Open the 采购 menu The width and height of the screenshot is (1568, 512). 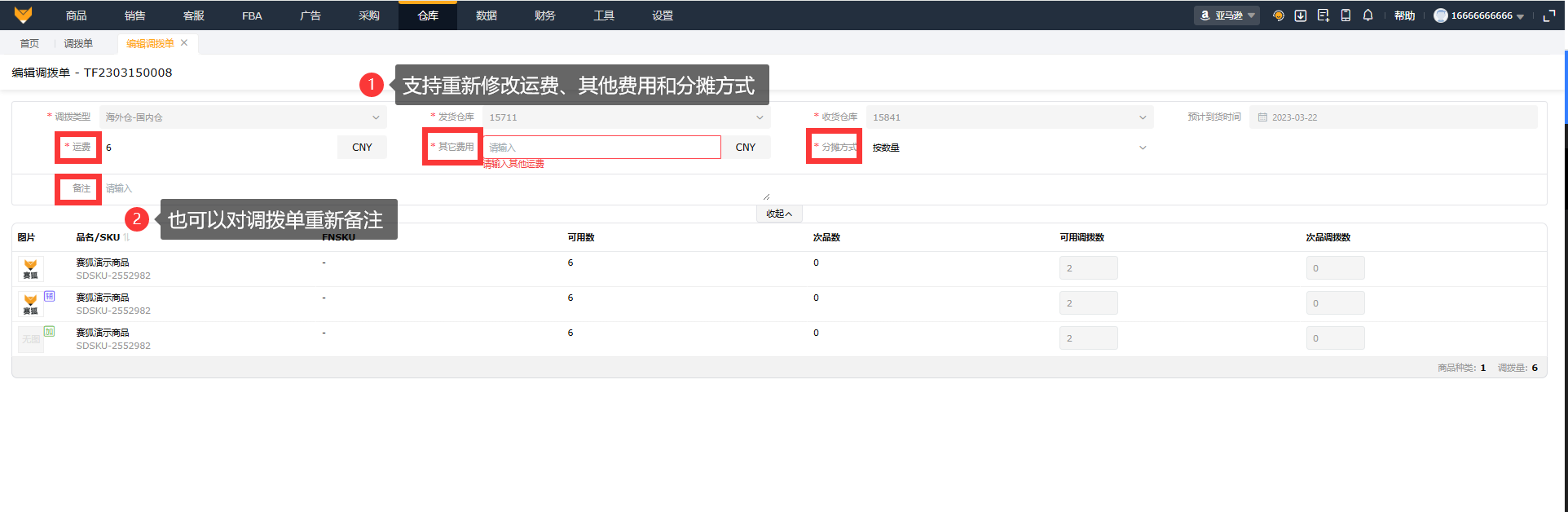(x=369, y=15)
